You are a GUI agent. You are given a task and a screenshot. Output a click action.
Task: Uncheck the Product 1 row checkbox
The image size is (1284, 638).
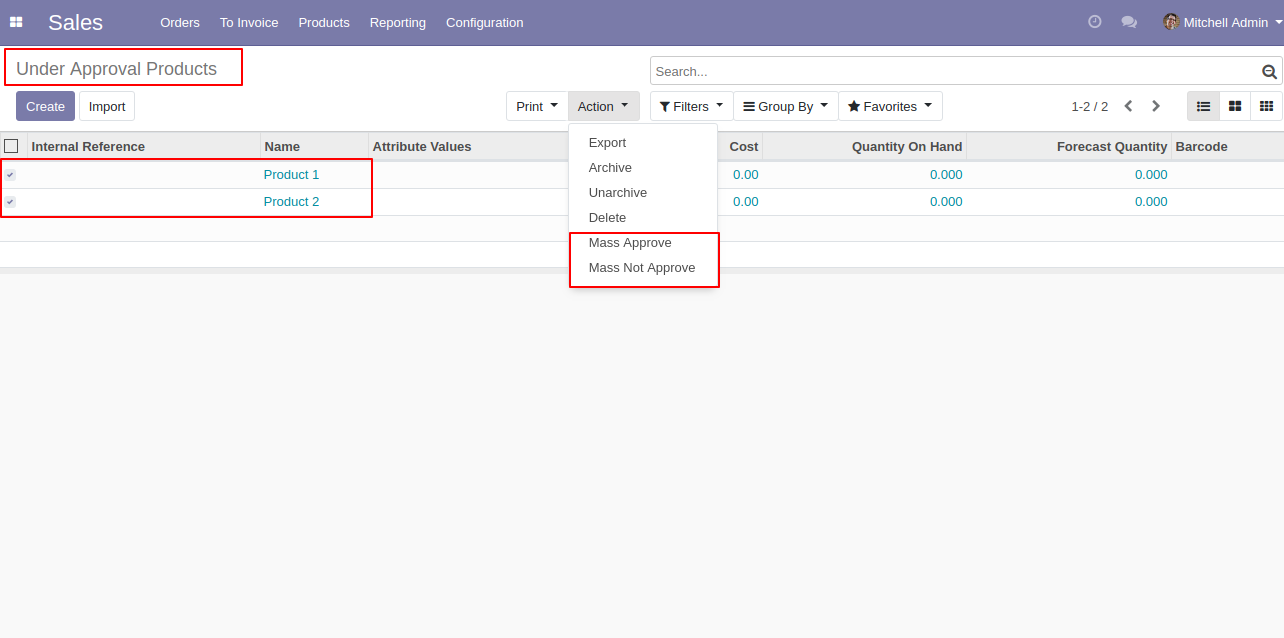click(x=10, y=175)
